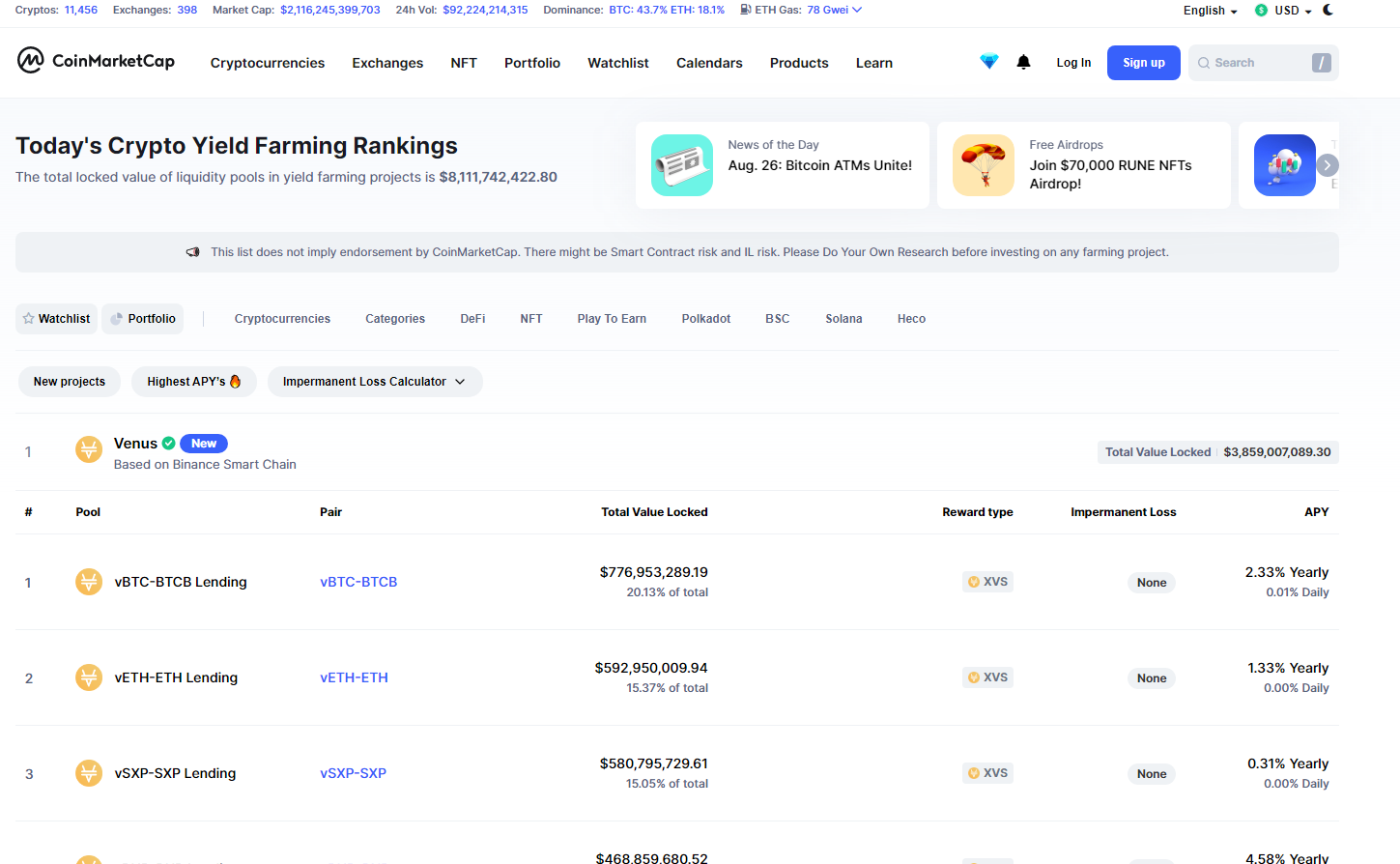Select the Categories tab
Image resolution: width=1400 pixels, height=864 pixels.
395,319
